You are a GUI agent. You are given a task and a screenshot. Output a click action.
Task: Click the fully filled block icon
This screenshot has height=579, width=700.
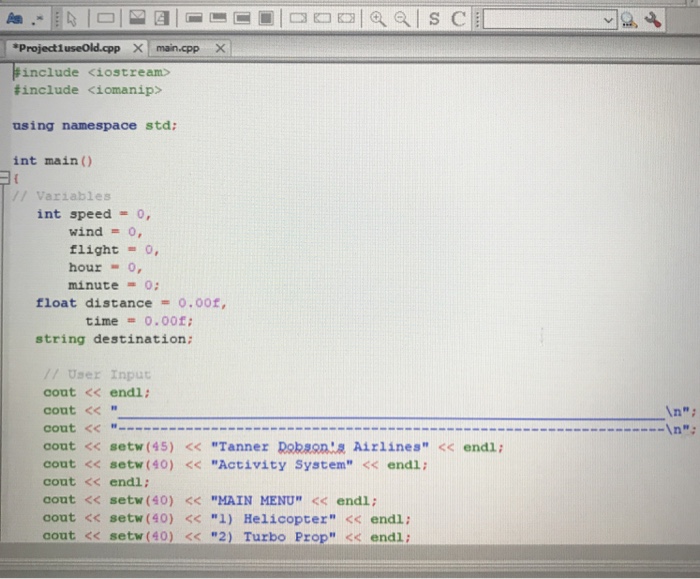(266, 18)
